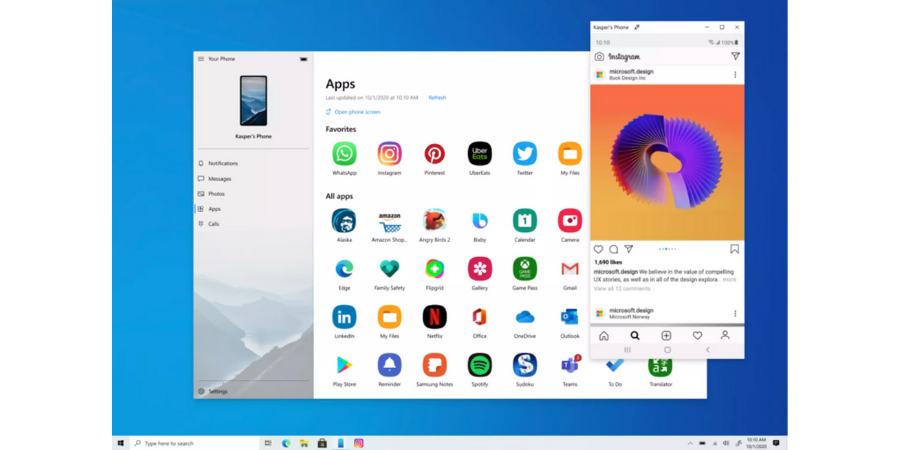Bookmark the Instagram post

click(x=734, y=249)
